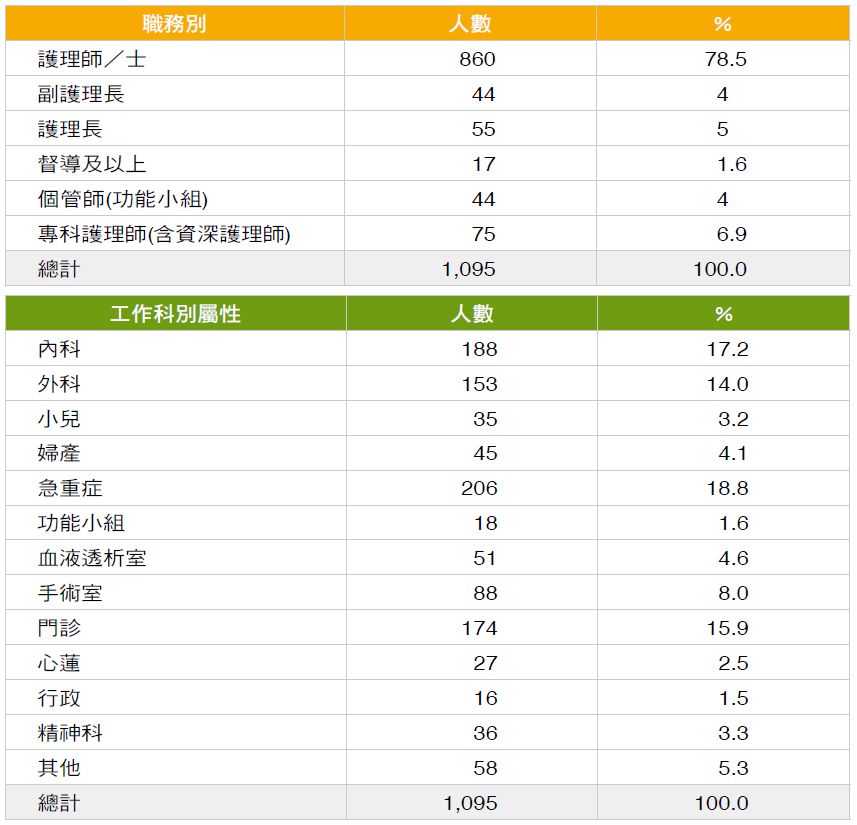
Task: Select the 血液透析室 row label
Action: [x=92, y=558]
